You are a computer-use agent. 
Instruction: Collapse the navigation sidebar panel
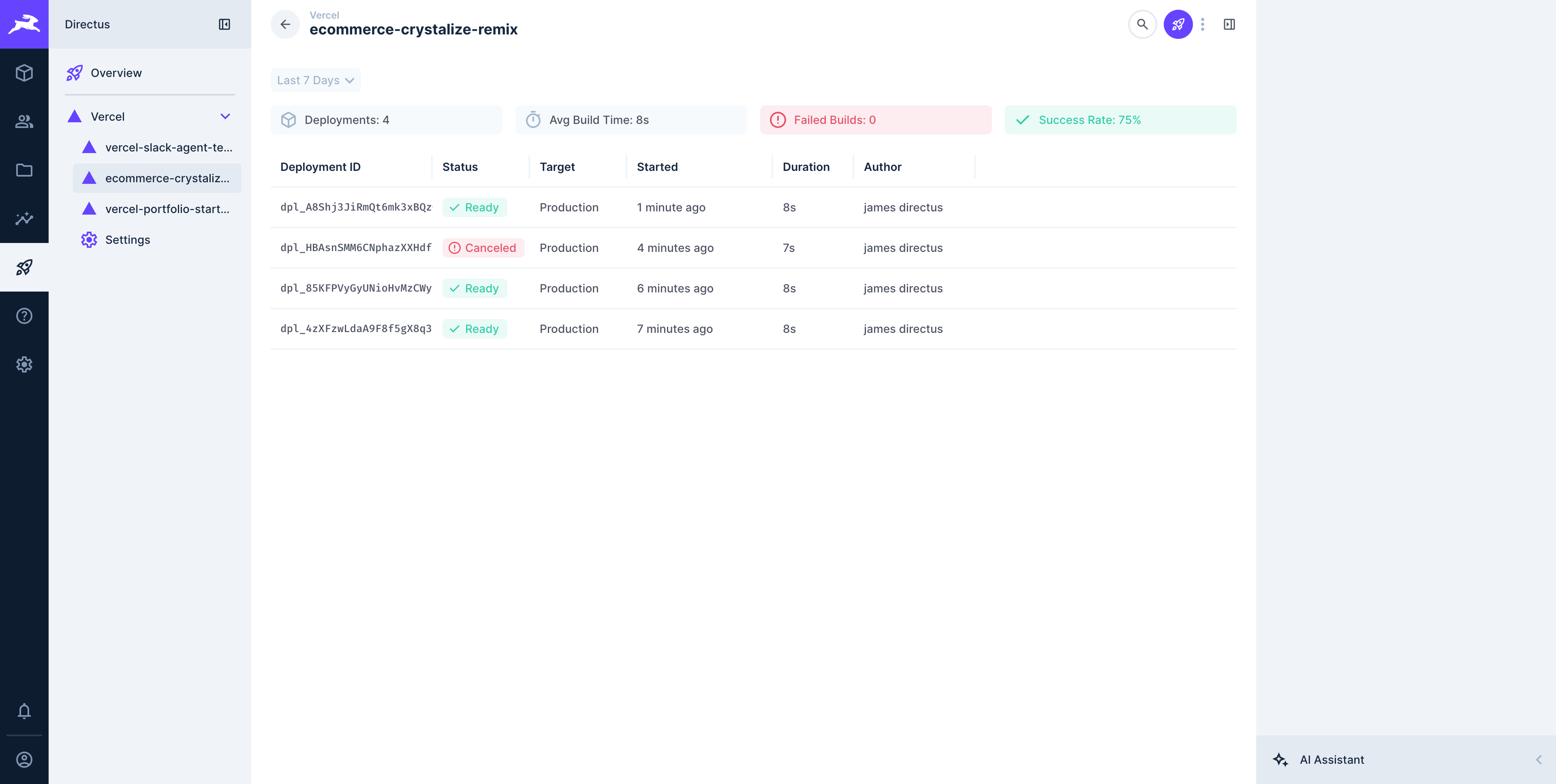click(x=224, y=24)
